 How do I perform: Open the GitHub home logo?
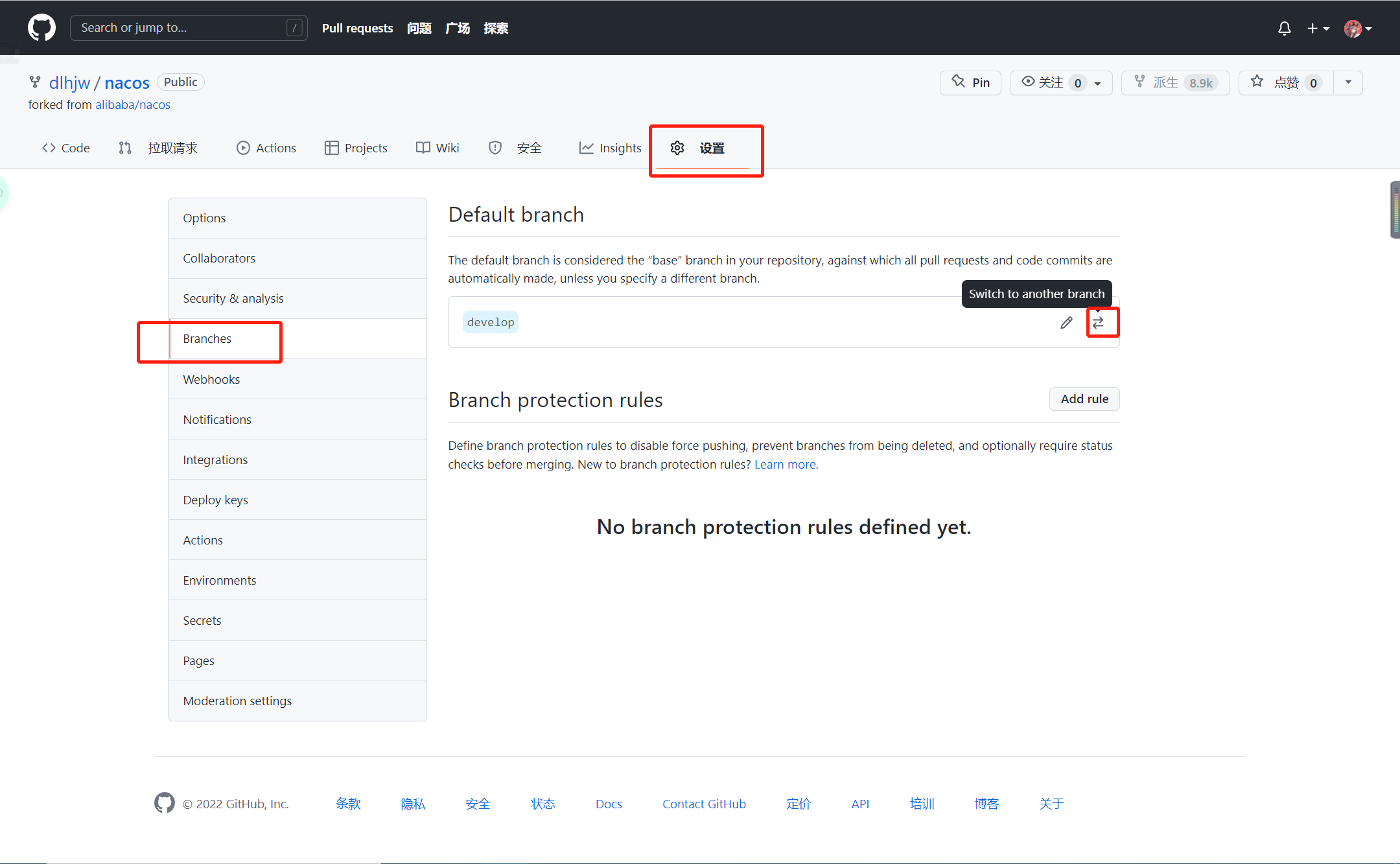[x=41, y=28]
